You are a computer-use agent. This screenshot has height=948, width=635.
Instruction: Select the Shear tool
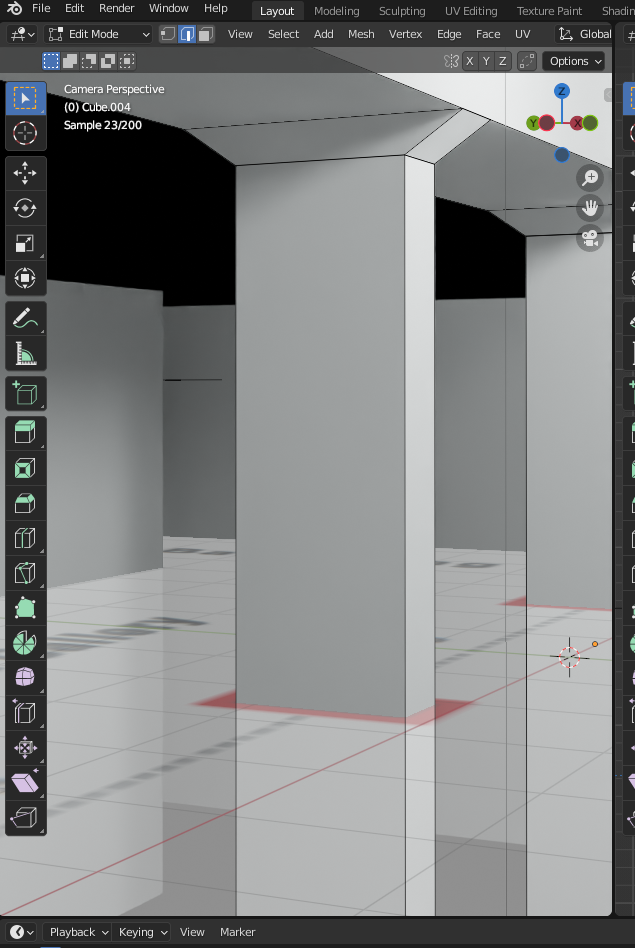(x=25, y=783)
